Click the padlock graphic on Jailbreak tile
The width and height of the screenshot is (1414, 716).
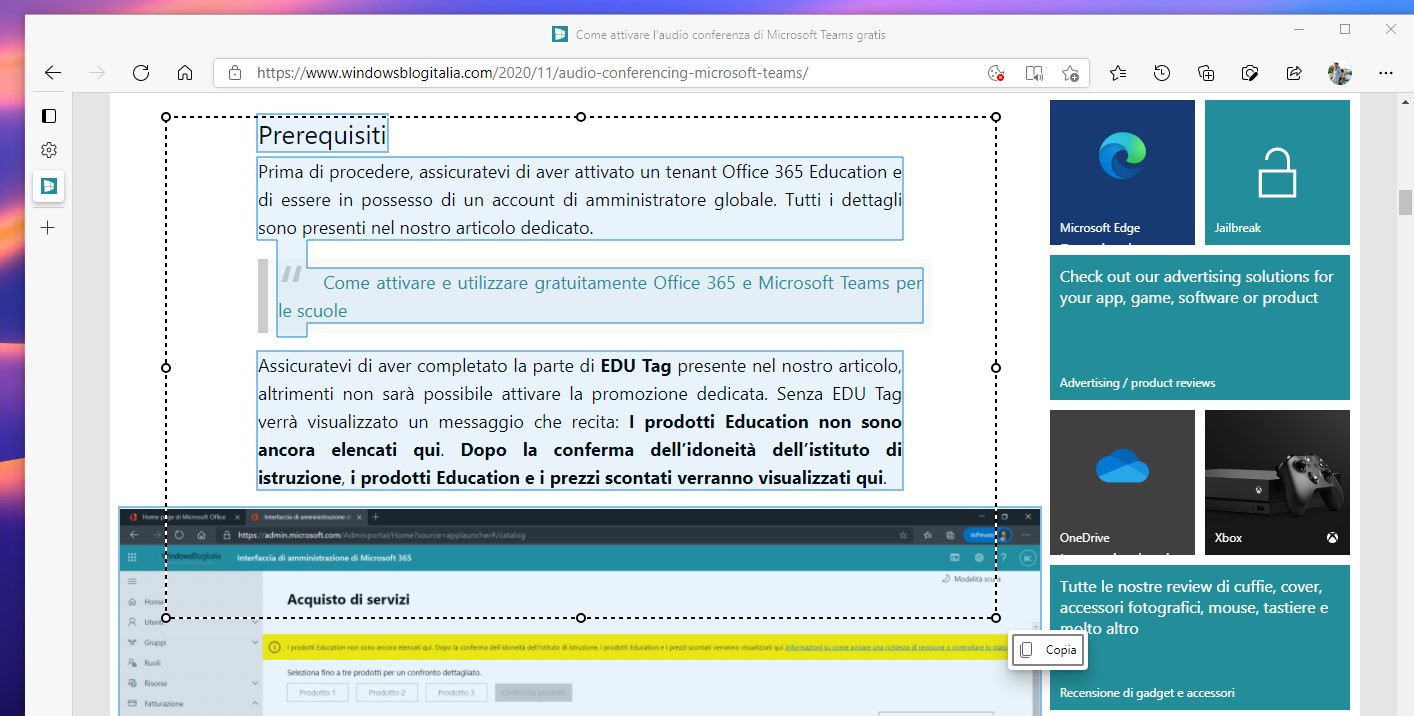tap(1277, 172)
